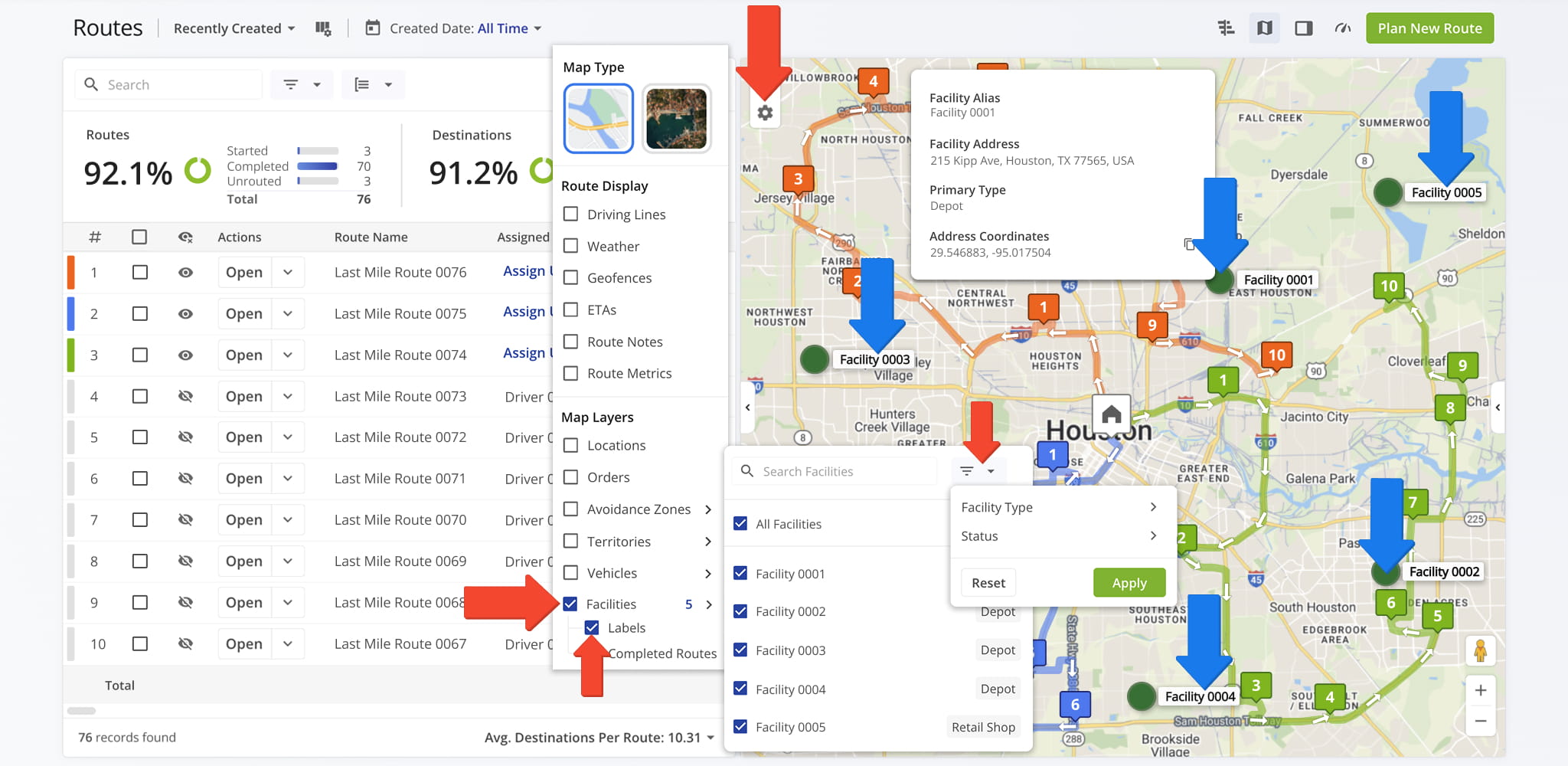The width and height of the screenshot is (1568, 766).
Task: Open facilities filter dropdown
Action: [978, 471]
